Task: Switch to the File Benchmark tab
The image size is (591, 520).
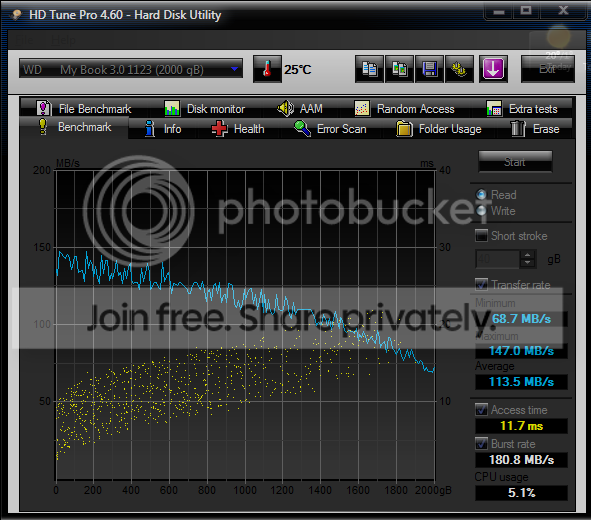Action: (84, 109)
